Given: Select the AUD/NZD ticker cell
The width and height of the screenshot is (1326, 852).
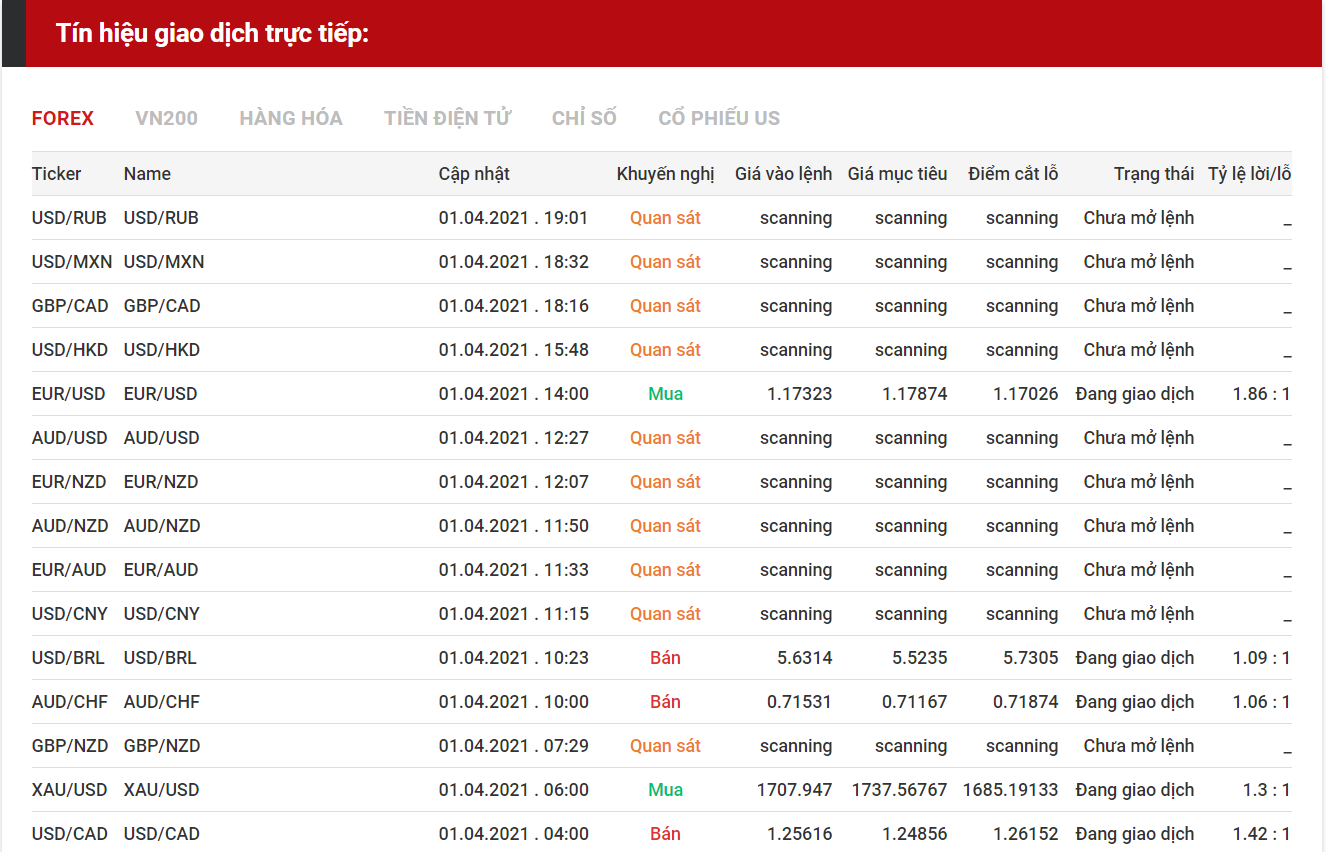Looking at the screenshot, I should pos(70,526).
